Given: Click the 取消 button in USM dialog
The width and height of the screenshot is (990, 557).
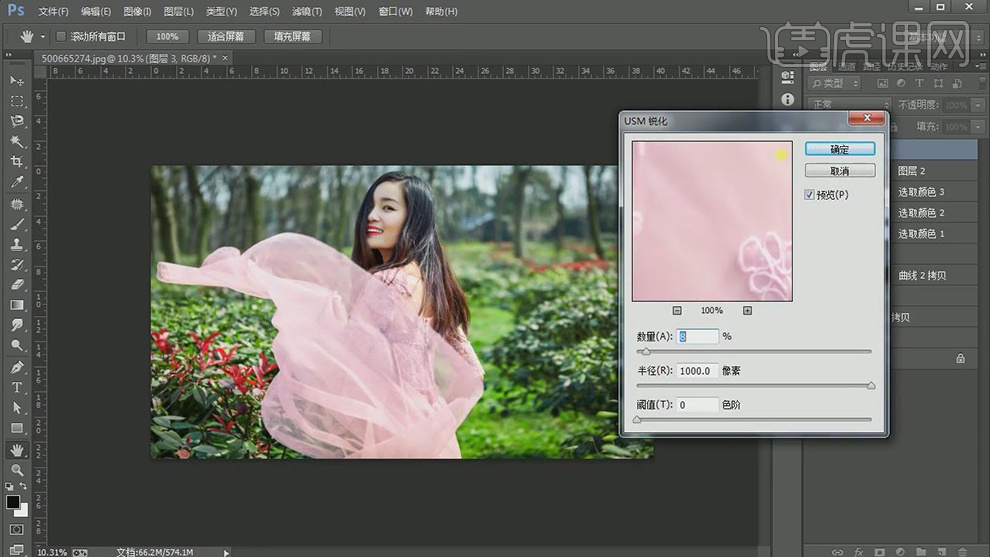Looking at the screenshot, I should pyautogui.click(x=839, y=171).
